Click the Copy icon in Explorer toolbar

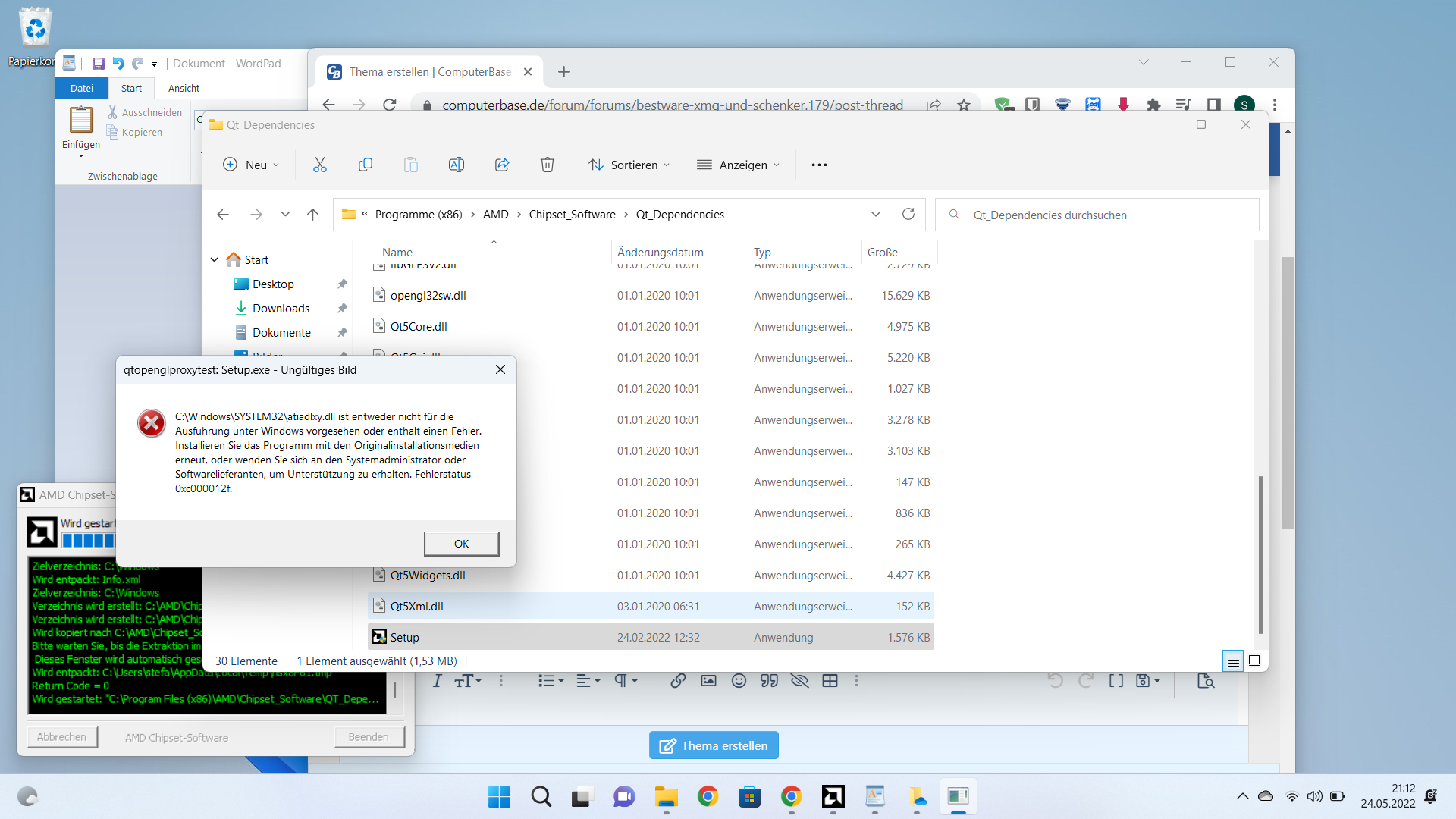click(x=366, y=165)
